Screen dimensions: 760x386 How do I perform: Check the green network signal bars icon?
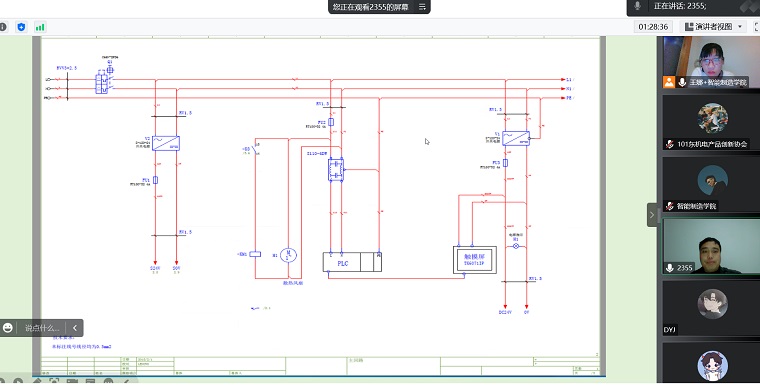click(40, 27)
